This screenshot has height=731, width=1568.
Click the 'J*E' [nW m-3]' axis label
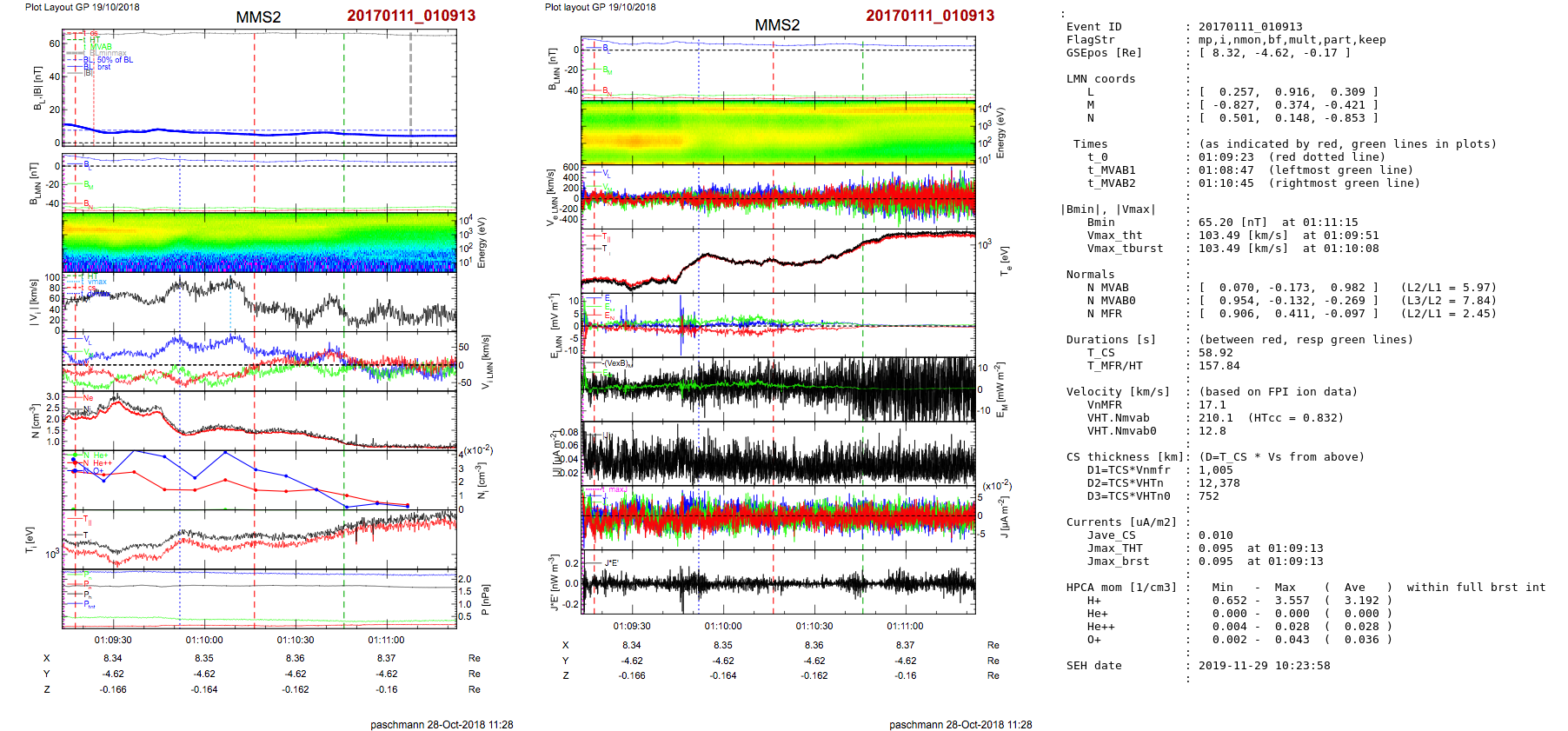(x=554, y=582)
